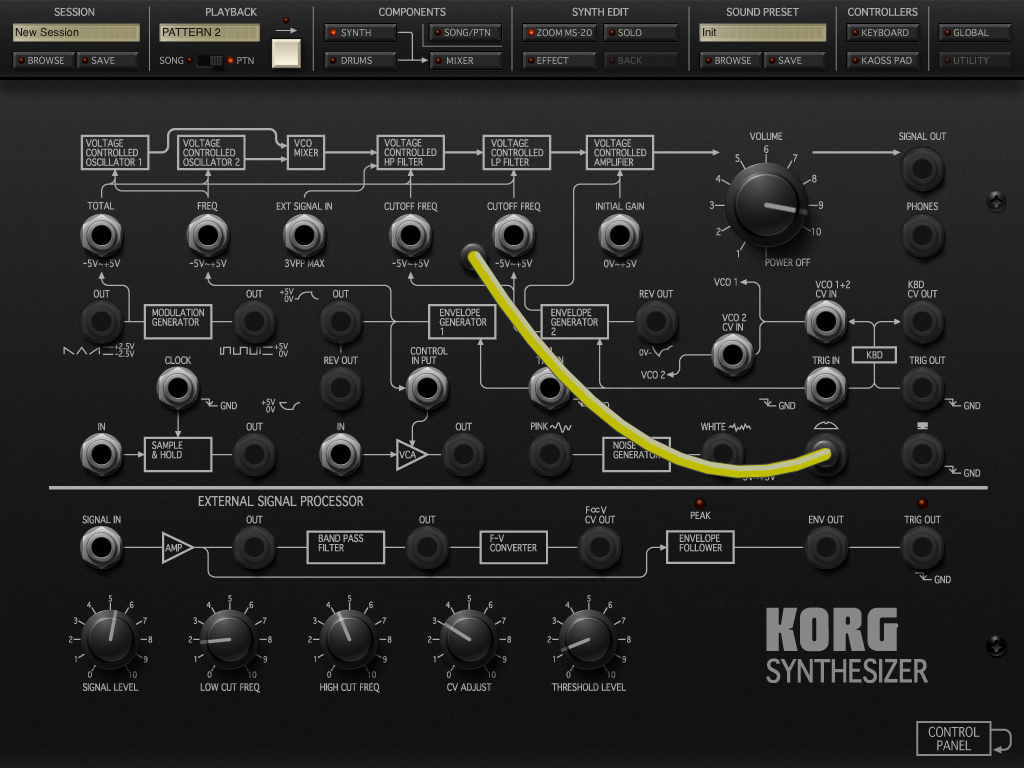The image size is (1024, 768).
Task: Open the GLOBAL settings
Action: pyautogui.click(x=974, y=33)
